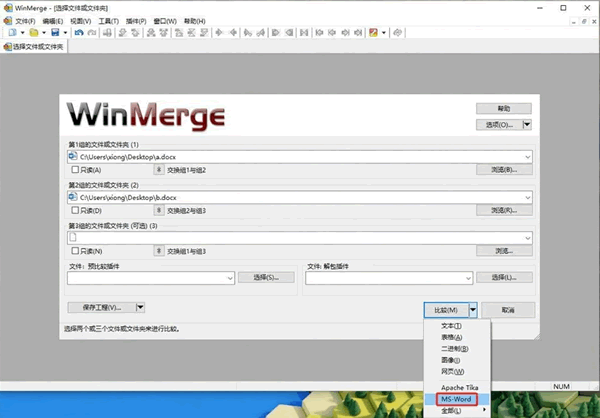Enable 只读(D) read-only for second file

click(x=75, y=210)
